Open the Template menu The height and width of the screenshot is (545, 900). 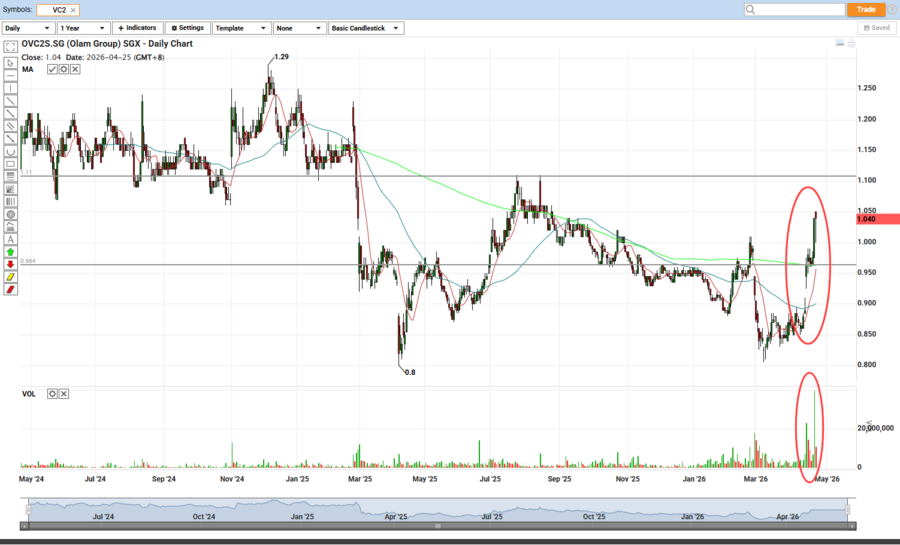(239, 28)
